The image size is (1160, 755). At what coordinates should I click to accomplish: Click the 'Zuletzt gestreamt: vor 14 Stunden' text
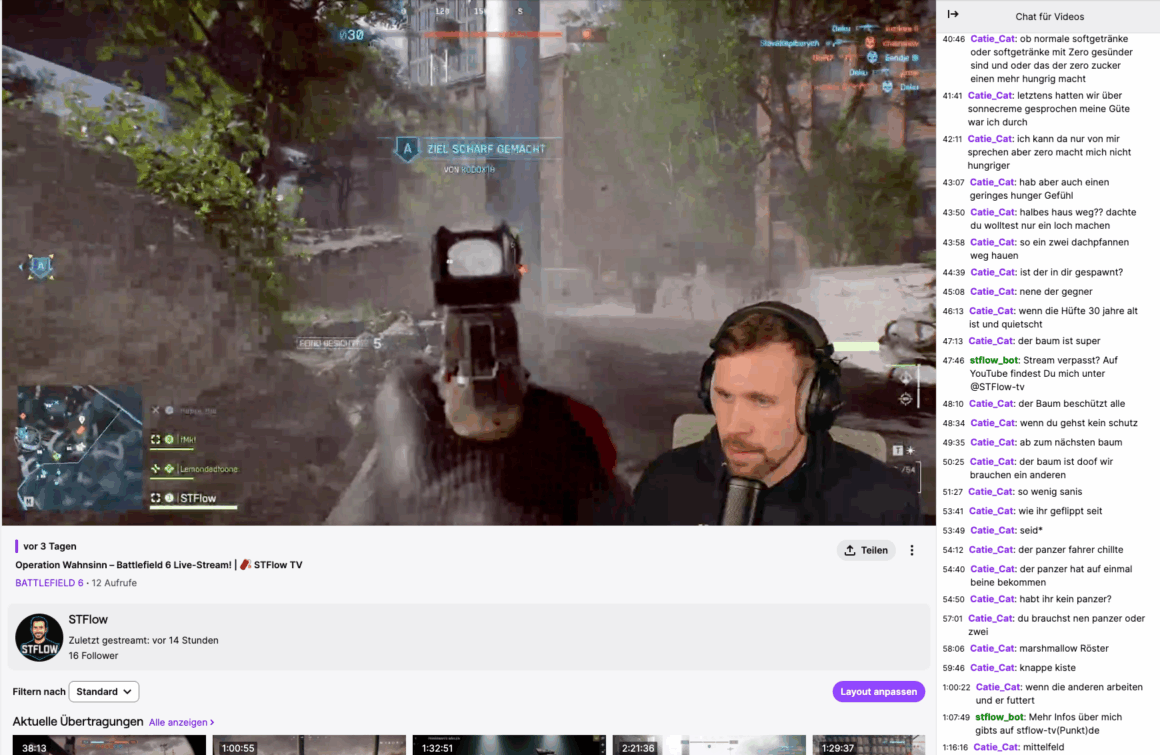144,640
